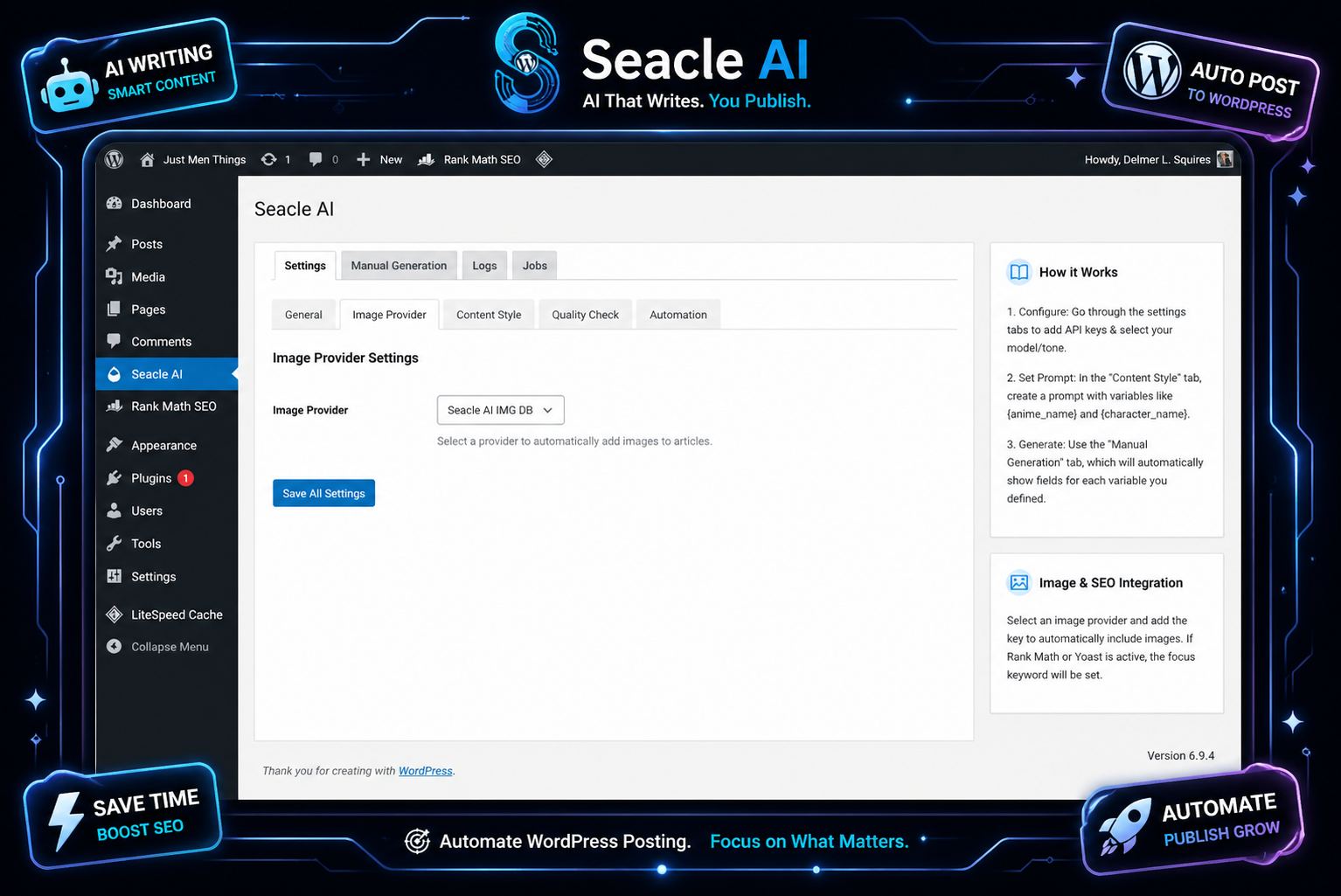Switch to the Manual Generation tab
1341x896 pixels.
pos(398,265)
